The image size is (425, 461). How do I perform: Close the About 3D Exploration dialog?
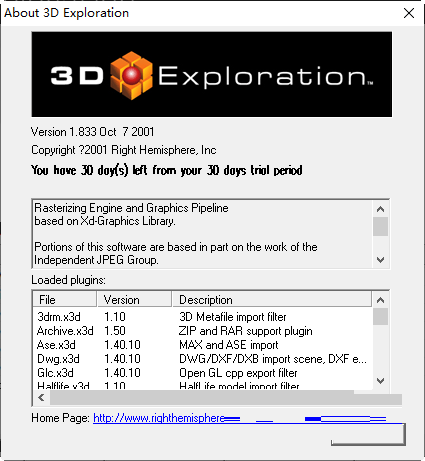pos(409,13)
